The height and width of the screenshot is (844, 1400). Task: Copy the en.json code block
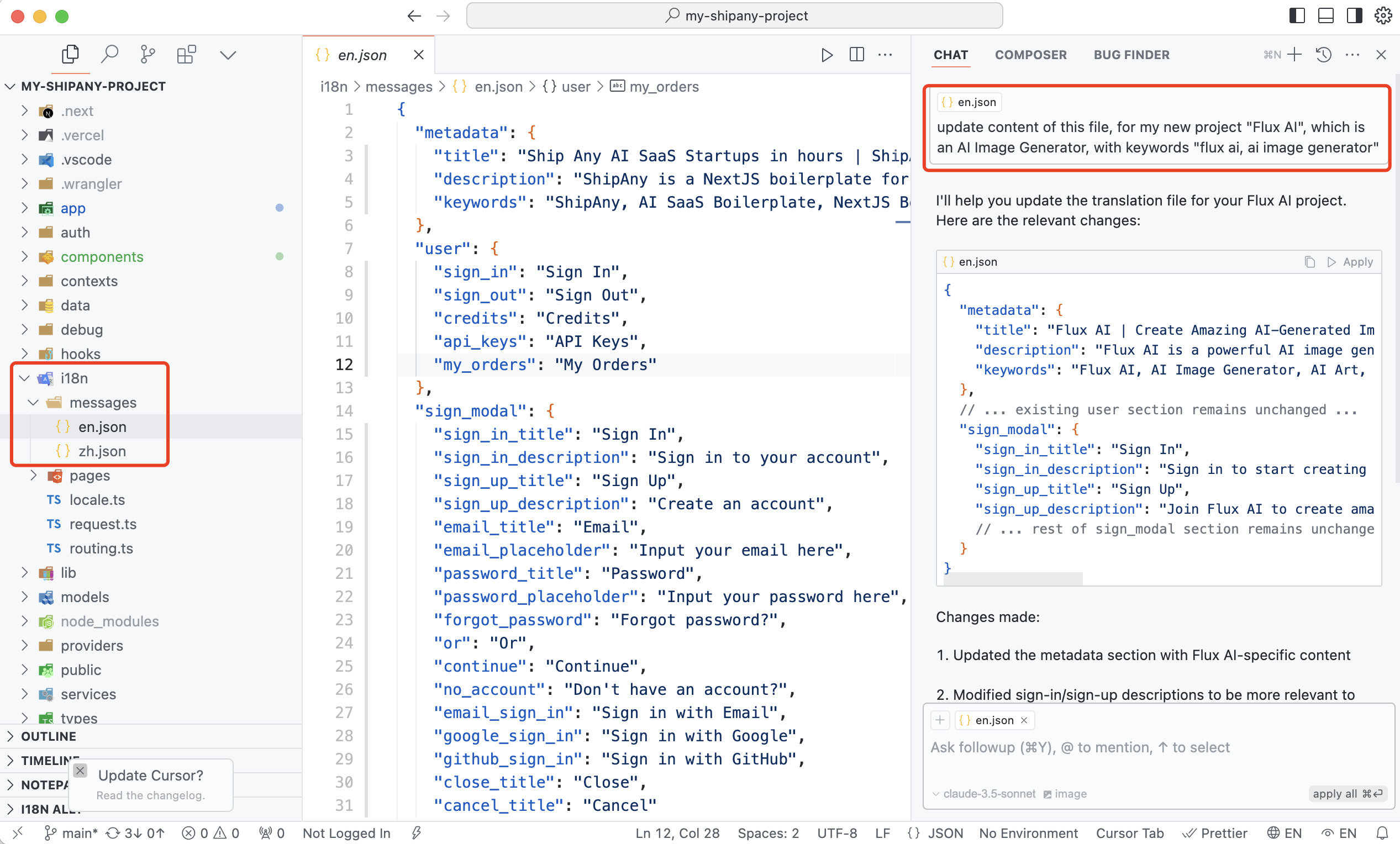point(1309,262)
